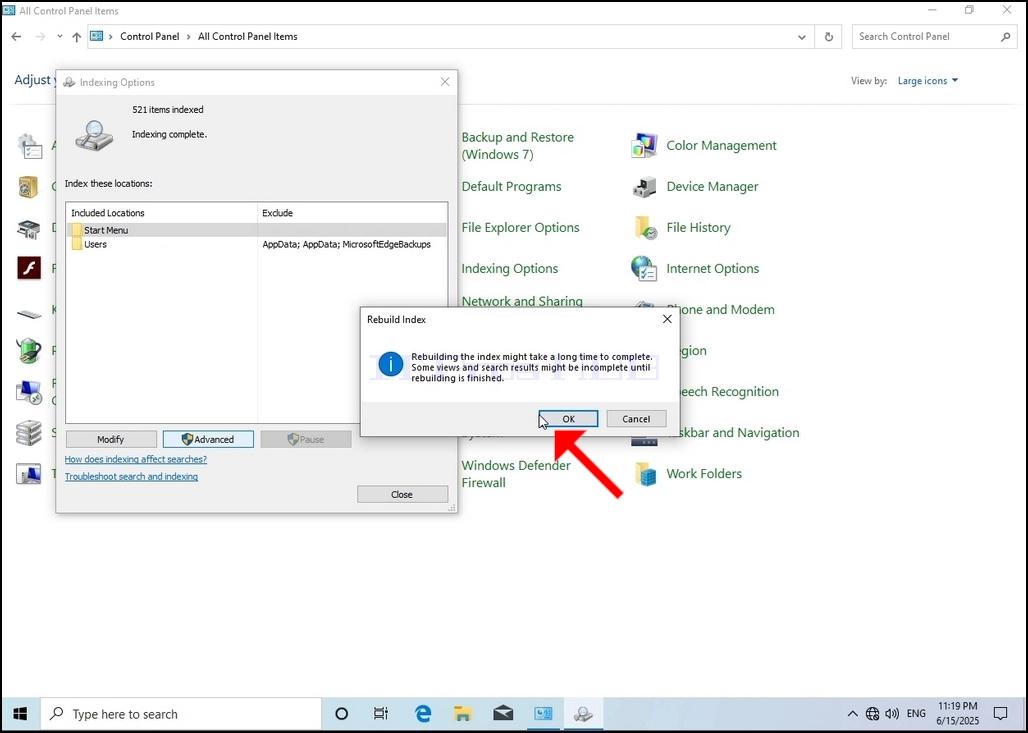Image resolution: width=1028 pixels, height=733 pixels.
Task: Open the Windows Start menu
Action: click(20, 714)
